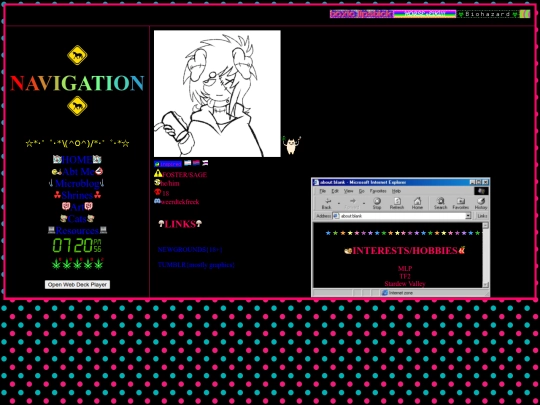Open the Go menu in Internet Explorer
Viewport: 540px width, 405px height.
[362, 191]
